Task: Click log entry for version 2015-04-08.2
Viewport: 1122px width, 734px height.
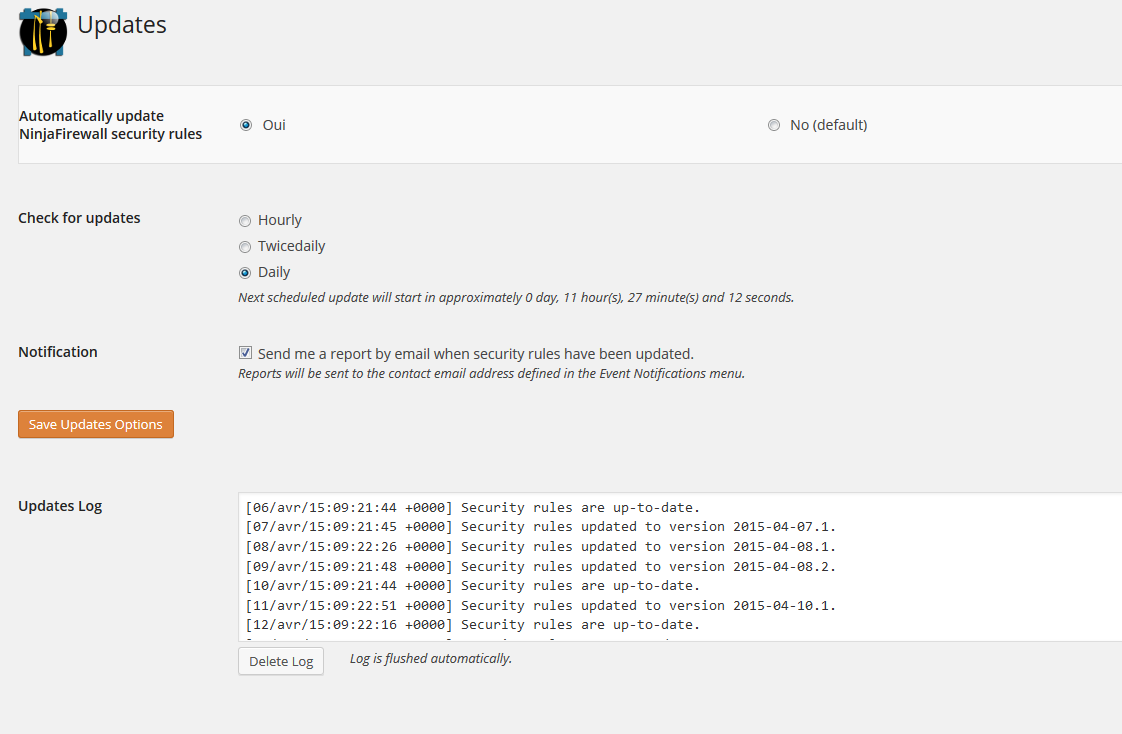Action: point(540,567)
